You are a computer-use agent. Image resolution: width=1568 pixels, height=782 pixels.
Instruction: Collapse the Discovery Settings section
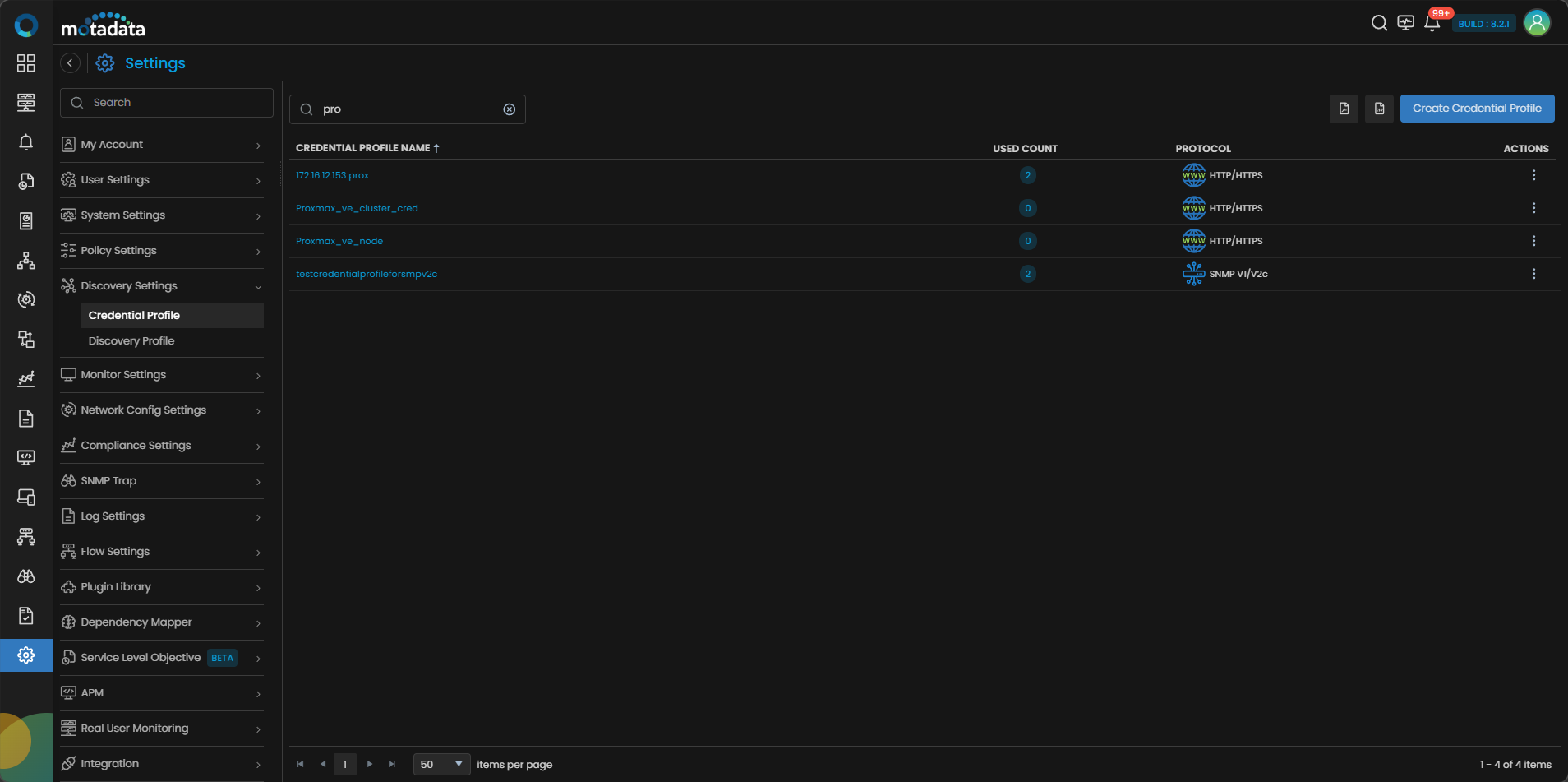[162, 286]
